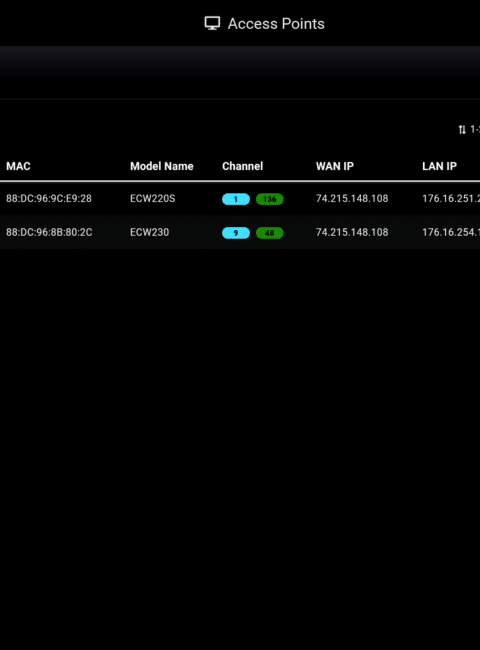Select MAC address 88:DC:96:8B:80:2C
This screenshot has width=480, height=650.
point(49,232)
